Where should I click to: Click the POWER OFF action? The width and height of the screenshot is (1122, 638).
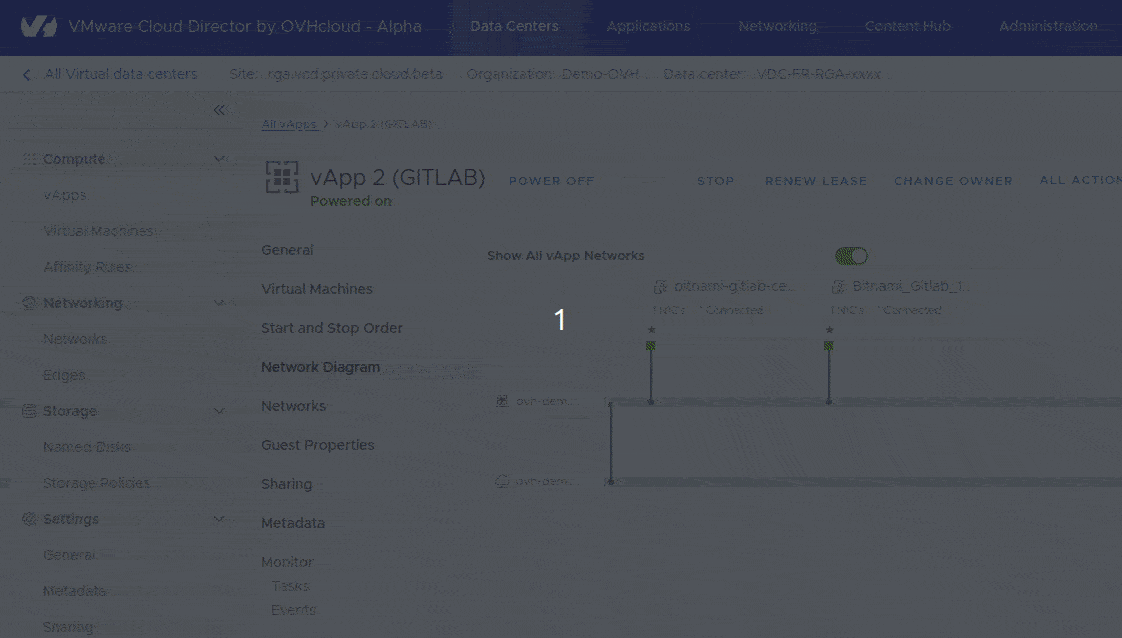551,181
